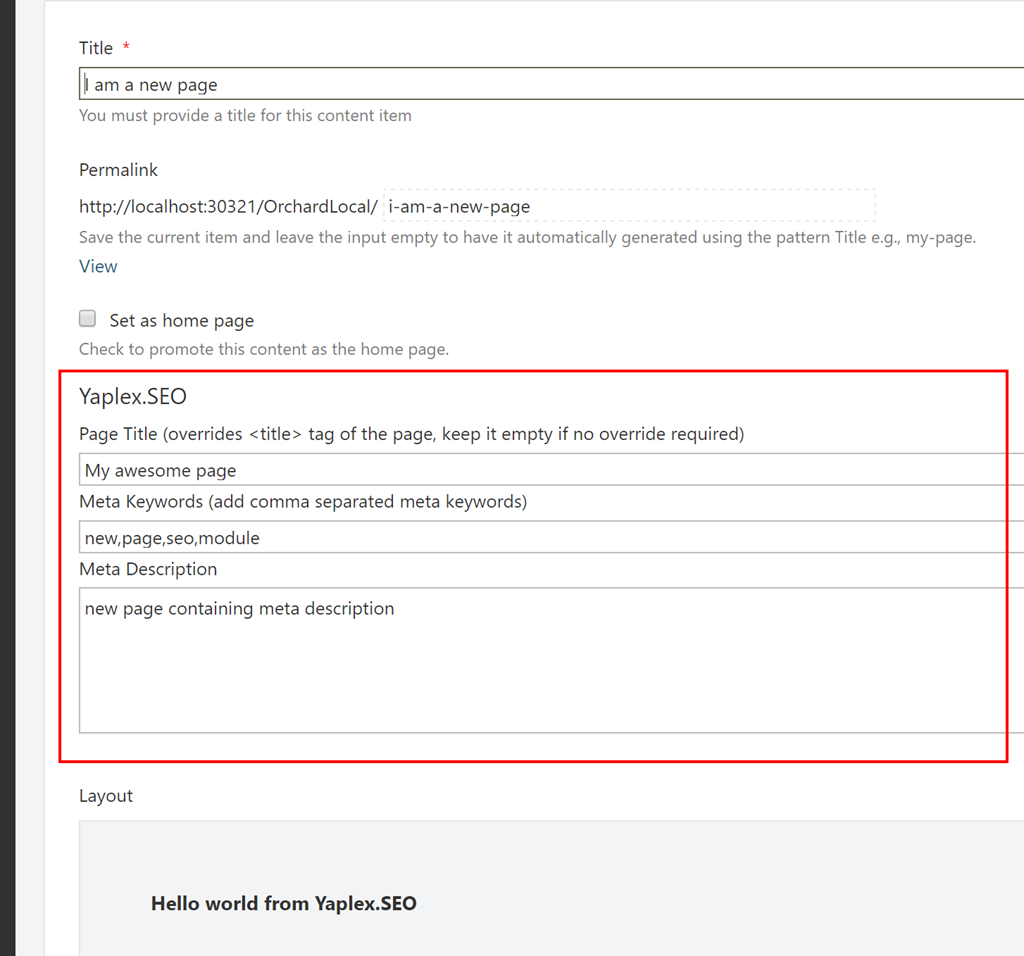Click the permalink slug field 'i-am-a-new-page'

pos(628,207)
